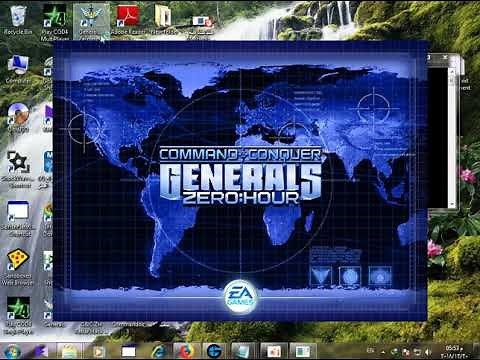Open the Windows Start orb
The image size is (480, 360).
click(x=12, y=351)
